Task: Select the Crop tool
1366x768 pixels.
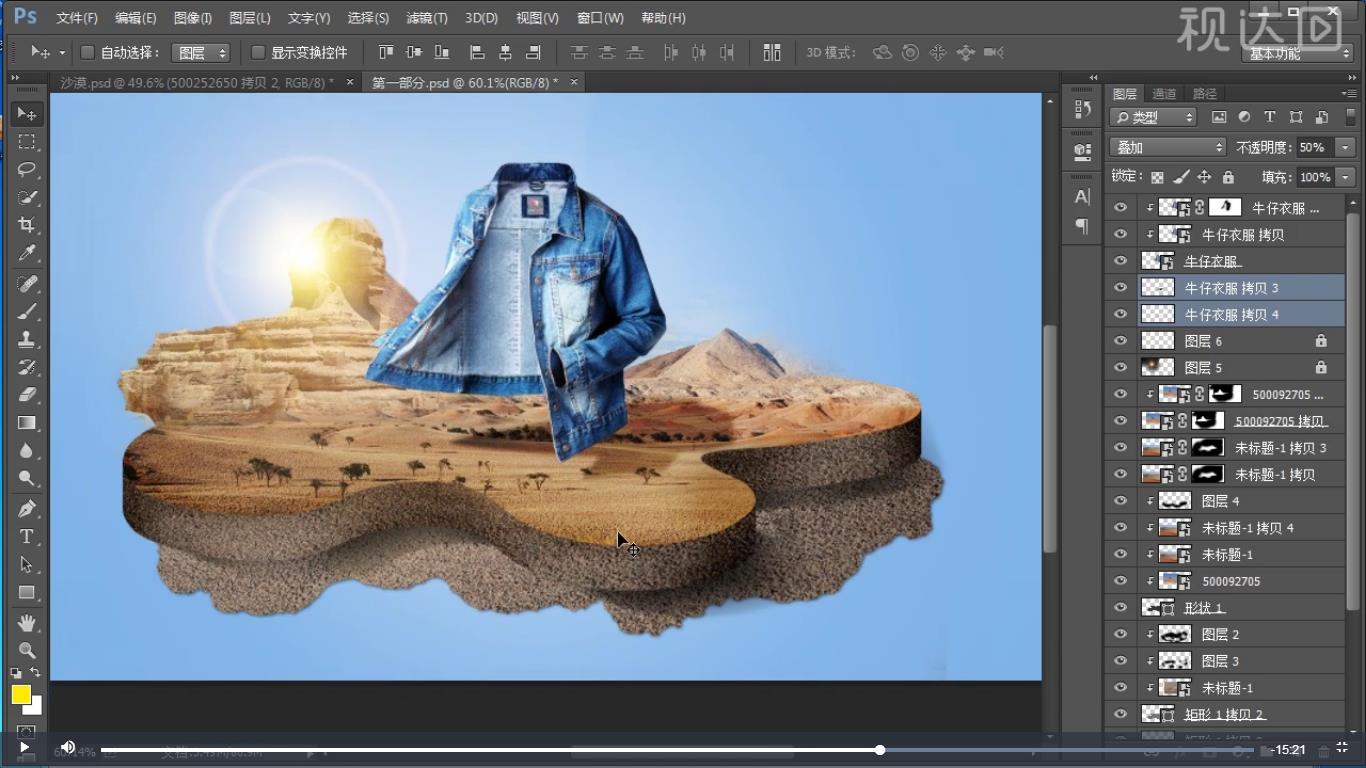Action: (27, 225)
